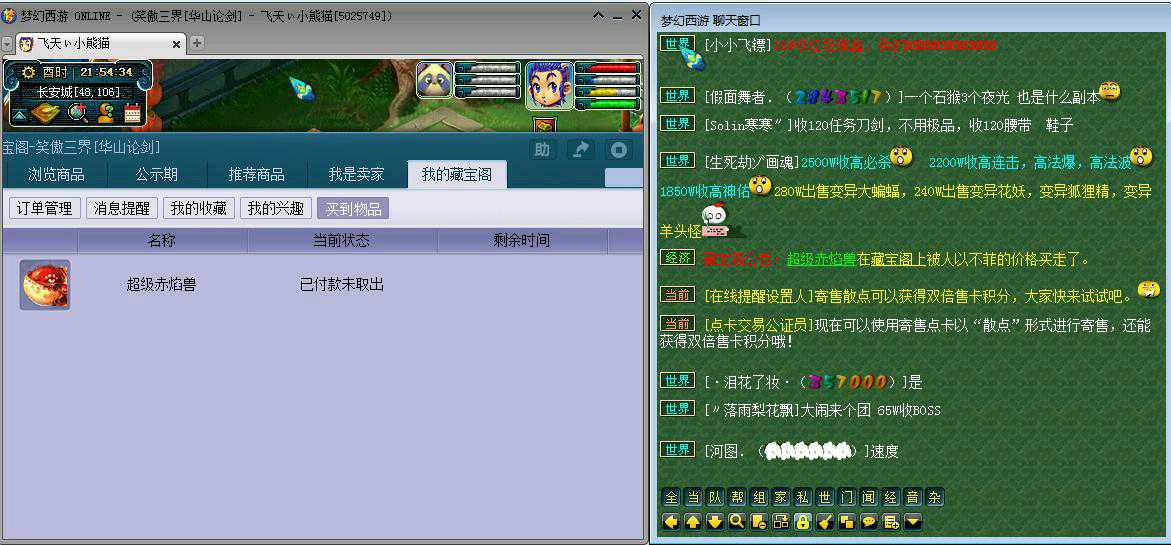The width and height of the screenshot is (1171, 545).
Task: Toggle the chat lock icon
Action: tap(803, 521)
